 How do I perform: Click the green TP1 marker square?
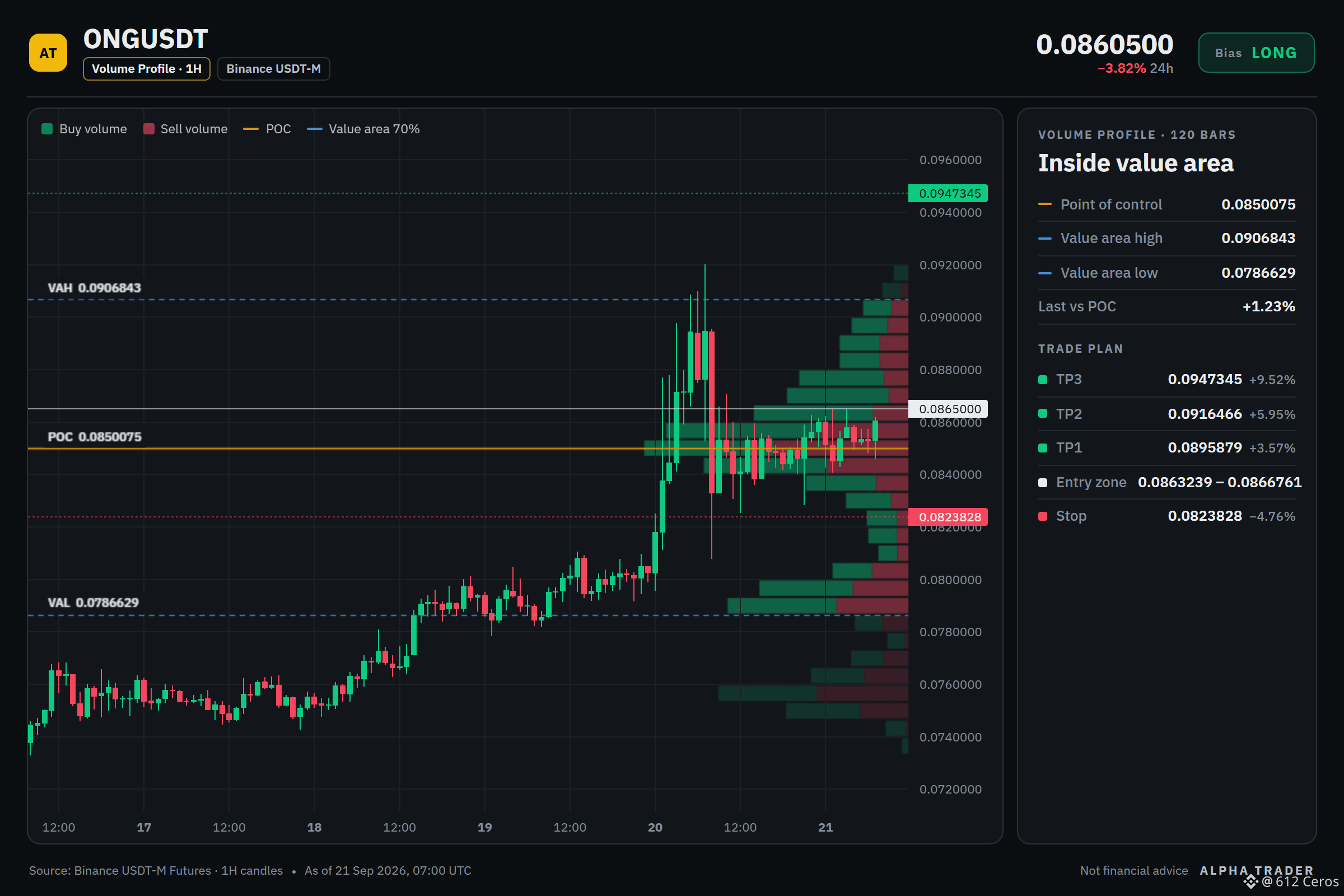coord(1042,448)
